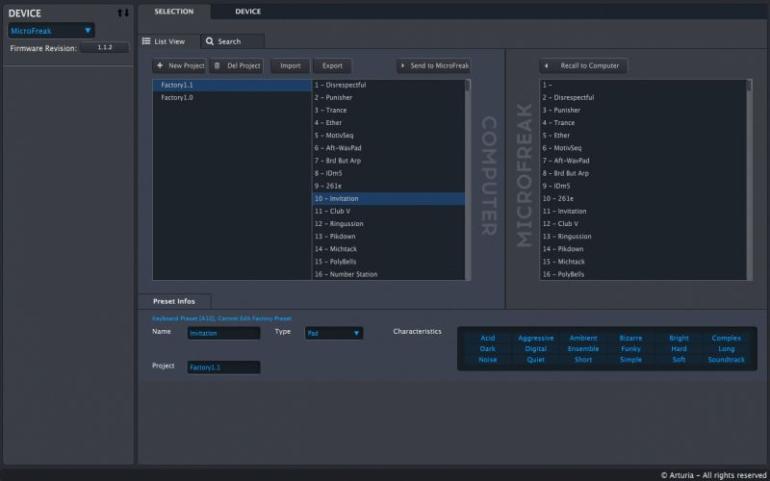This screenshot has width=770, height=481.
Task: Toggle the Bizarre characteristic
Action: [631, 338]
